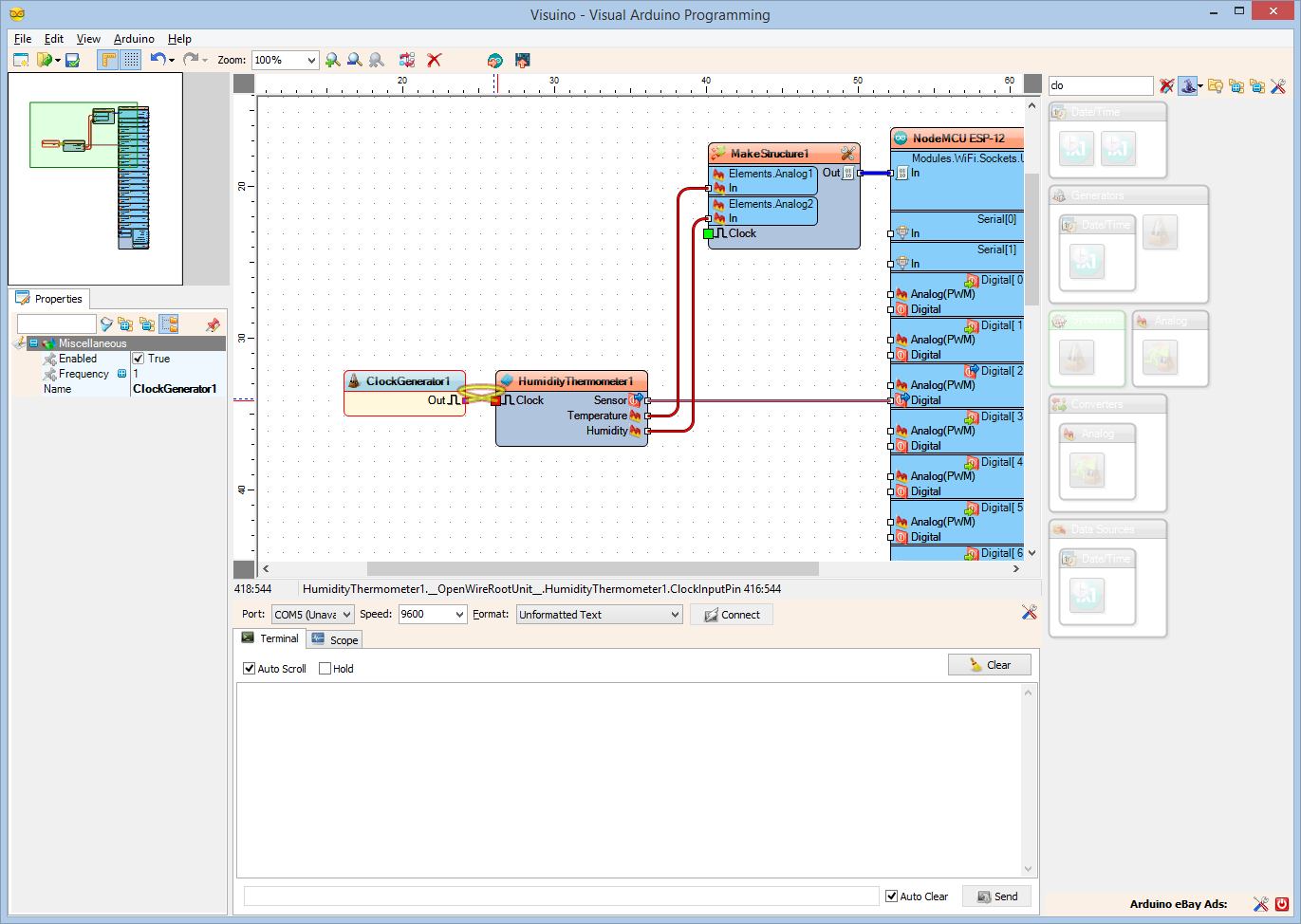The height and width of the screenshot is (924, 1301).
Task: Click the Clear terminal button
Action: coord(990,665)
